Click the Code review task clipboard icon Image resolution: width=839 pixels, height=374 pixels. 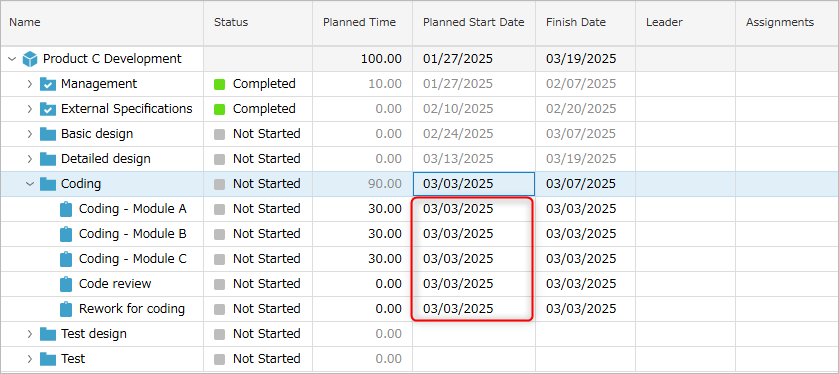pos(66,284)
